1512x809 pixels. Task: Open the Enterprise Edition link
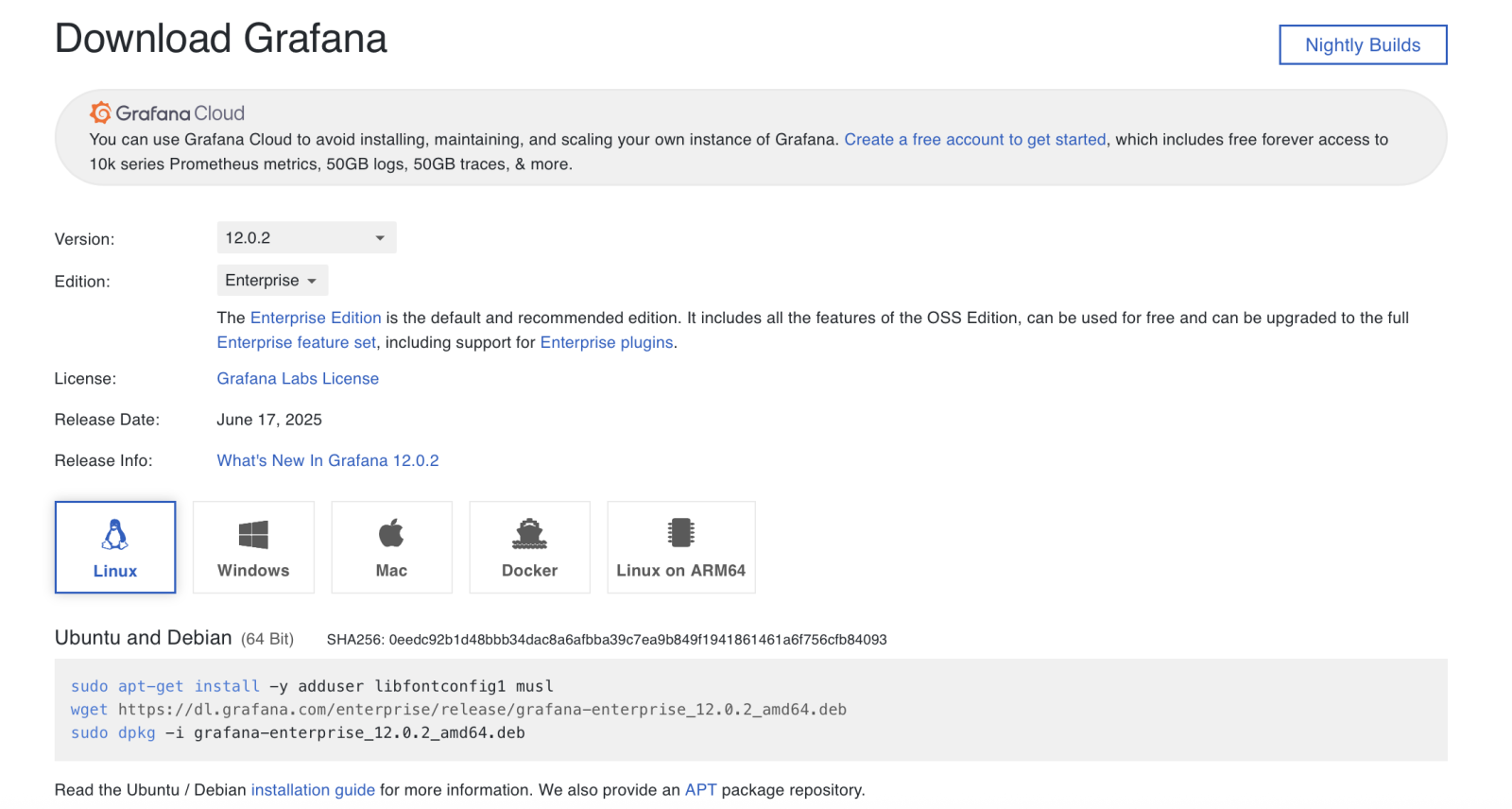[316, 318]
